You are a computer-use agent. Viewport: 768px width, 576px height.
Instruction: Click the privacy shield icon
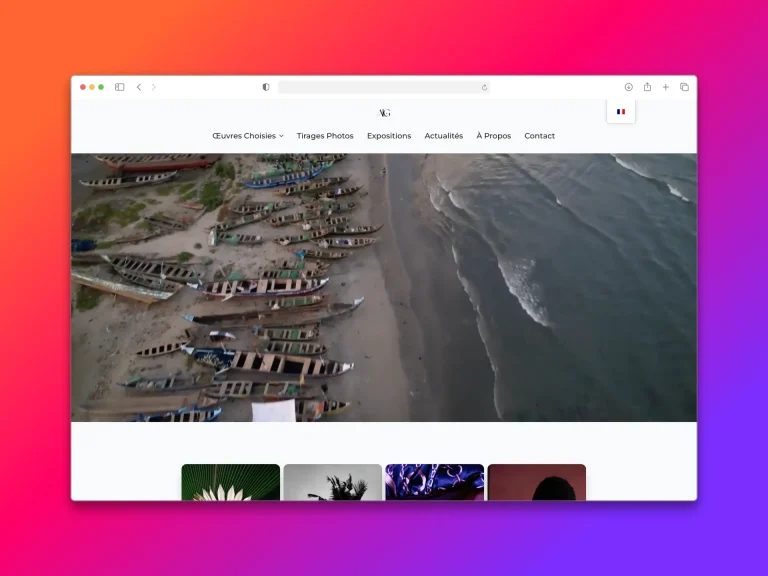tap(266, 87)
